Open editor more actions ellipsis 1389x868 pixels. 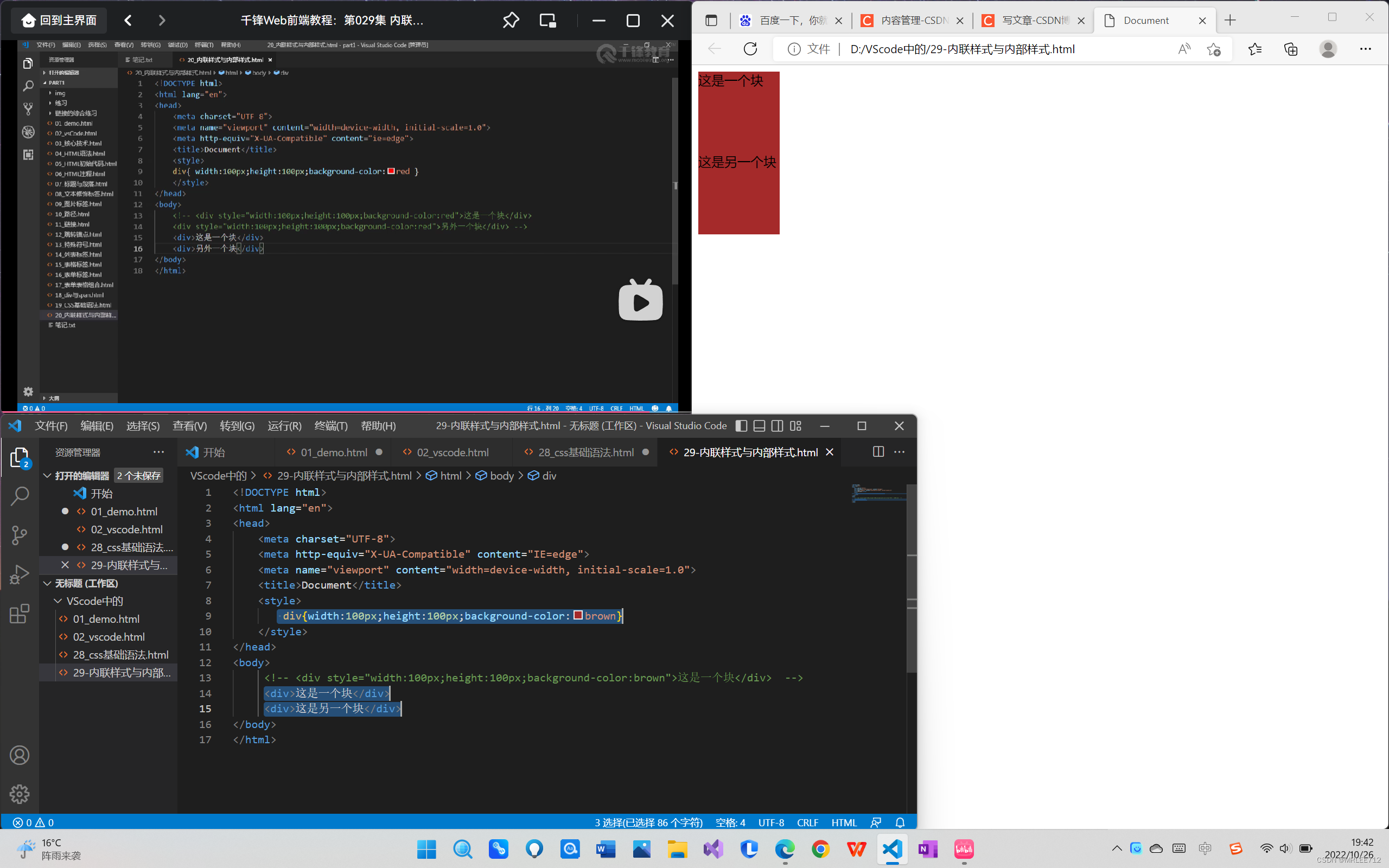[x=900, y=452]
